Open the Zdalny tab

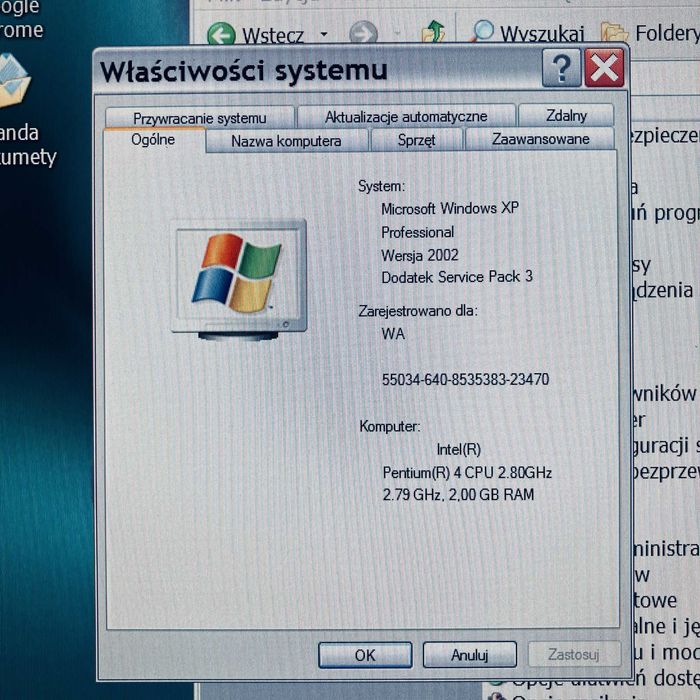tap(566, 116)
